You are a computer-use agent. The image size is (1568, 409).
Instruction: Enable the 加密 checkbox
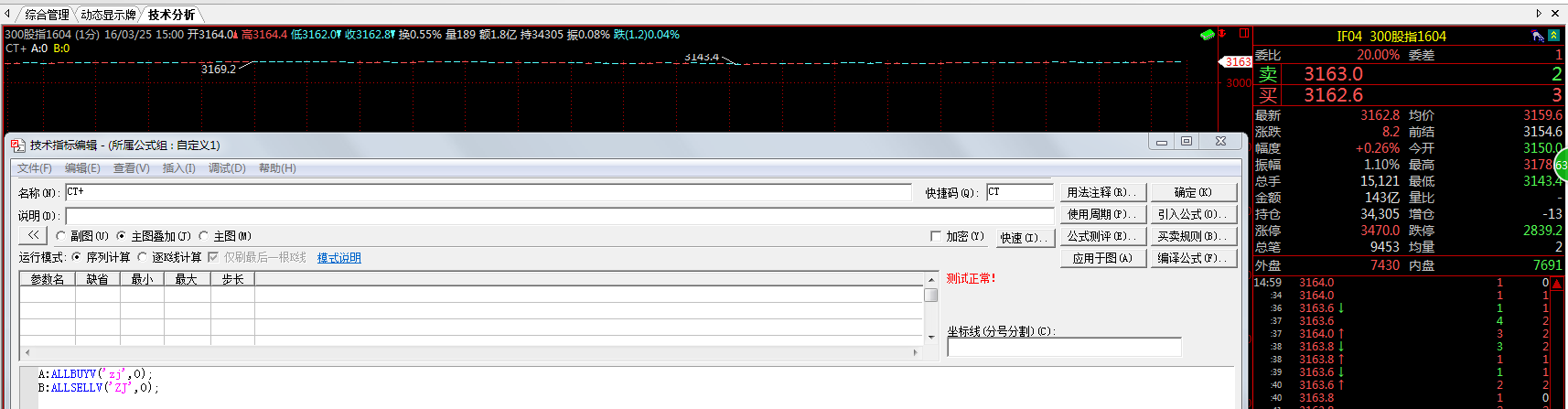tap(936, 236)
